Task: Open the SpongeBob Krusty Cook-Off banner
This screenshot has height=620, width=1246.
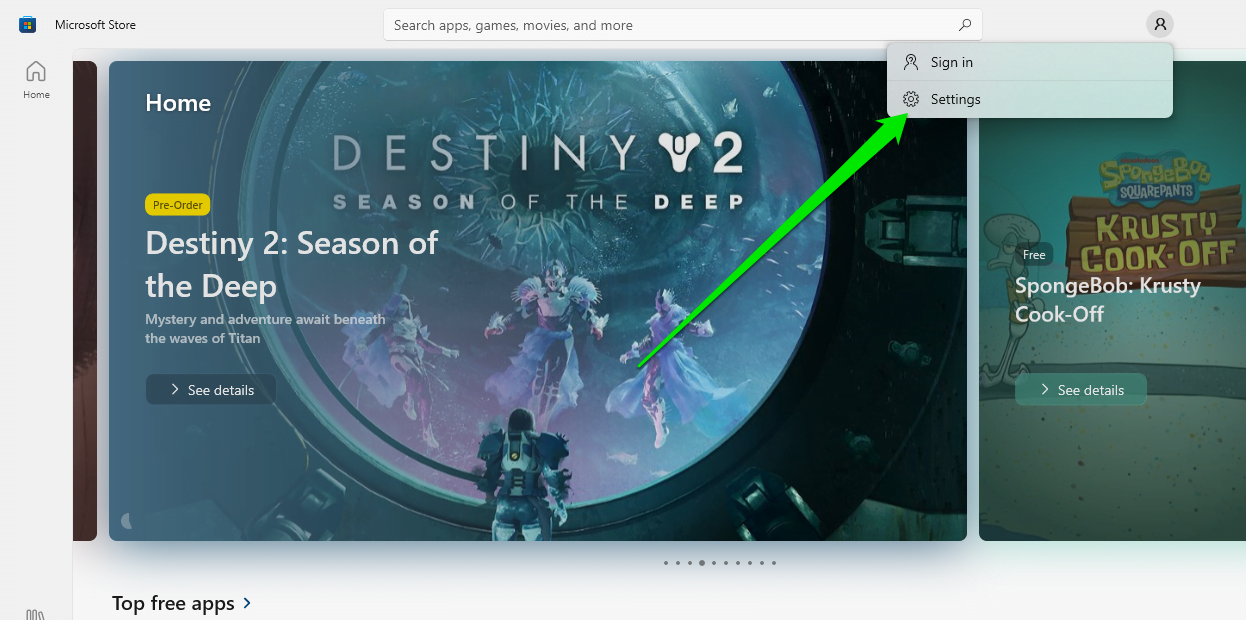Action: 1112,301
